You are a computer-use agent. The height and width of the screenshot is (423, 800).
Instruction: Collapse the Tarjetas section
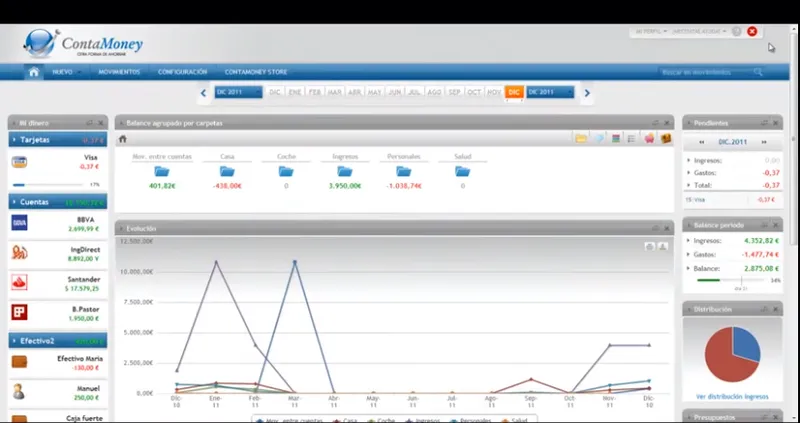[x=14, y=140]
